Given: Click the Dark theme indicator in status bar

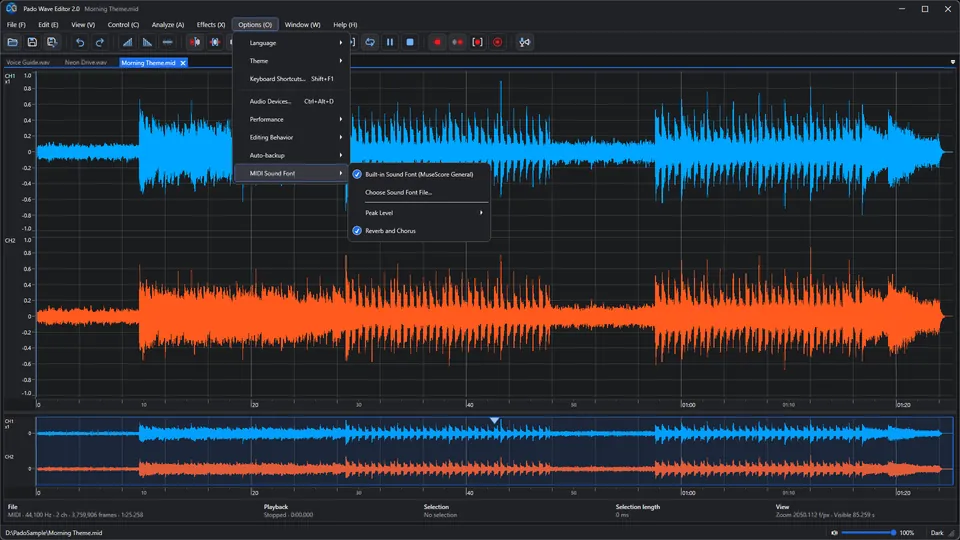Looking at the screenshot, I should click(937, 533).
